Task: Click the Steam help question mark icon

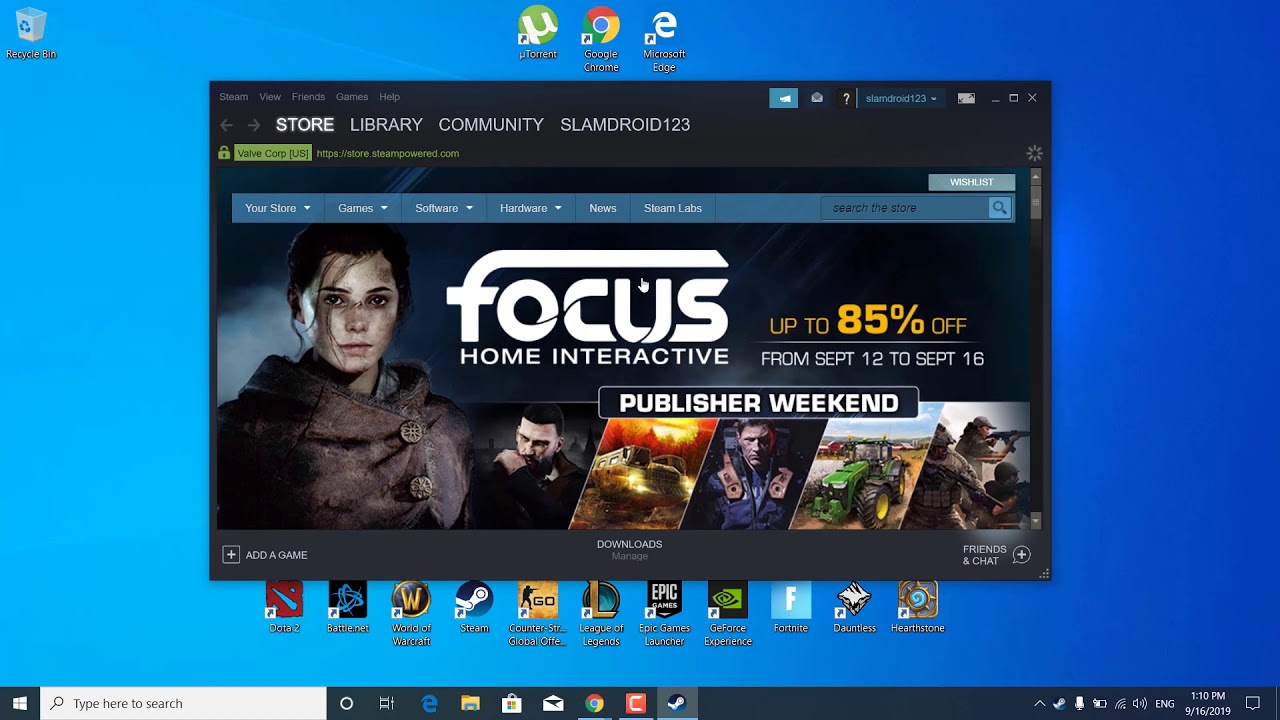Action: pyautogui.click(x=846, y=98)
